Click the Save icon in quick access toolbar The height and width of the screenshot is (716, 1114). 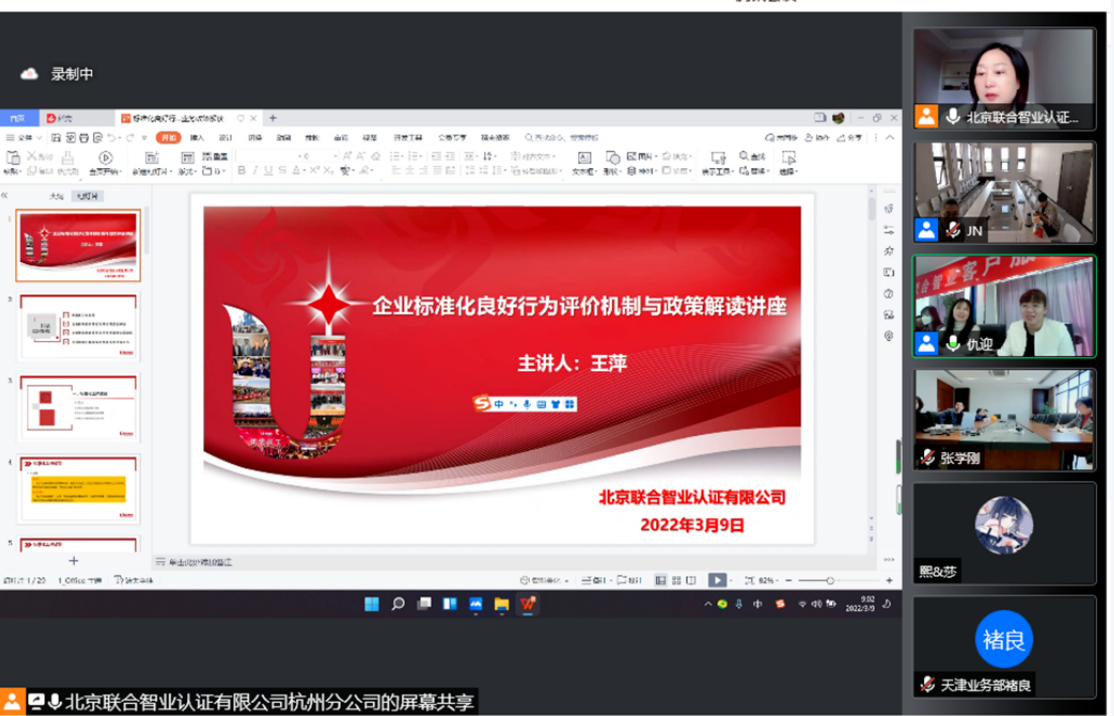56,138
